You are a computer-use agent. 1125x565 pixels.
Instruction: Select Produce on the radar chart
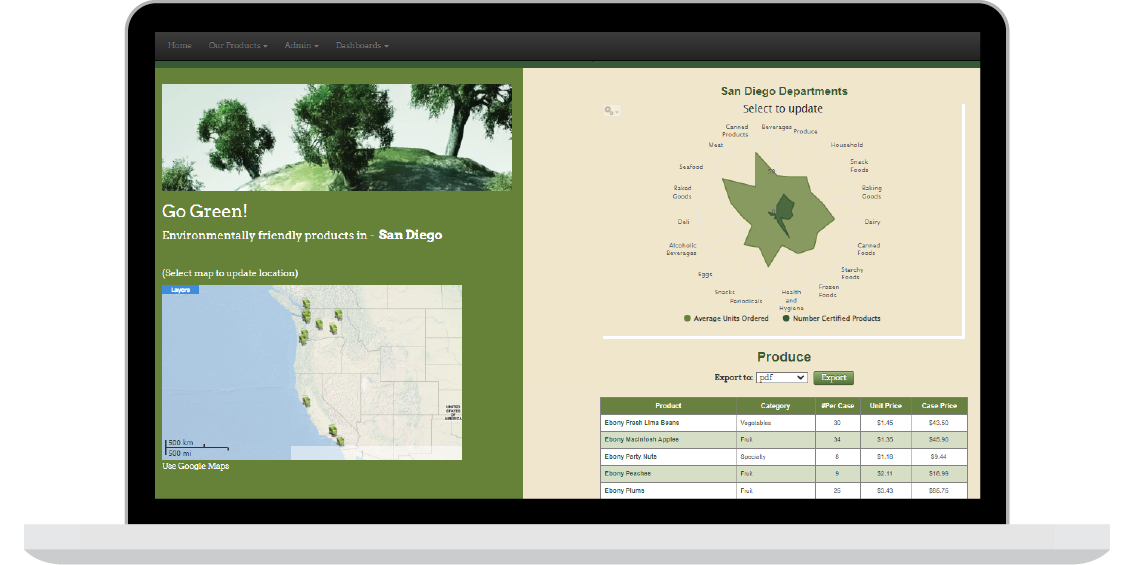click(805, 131)
